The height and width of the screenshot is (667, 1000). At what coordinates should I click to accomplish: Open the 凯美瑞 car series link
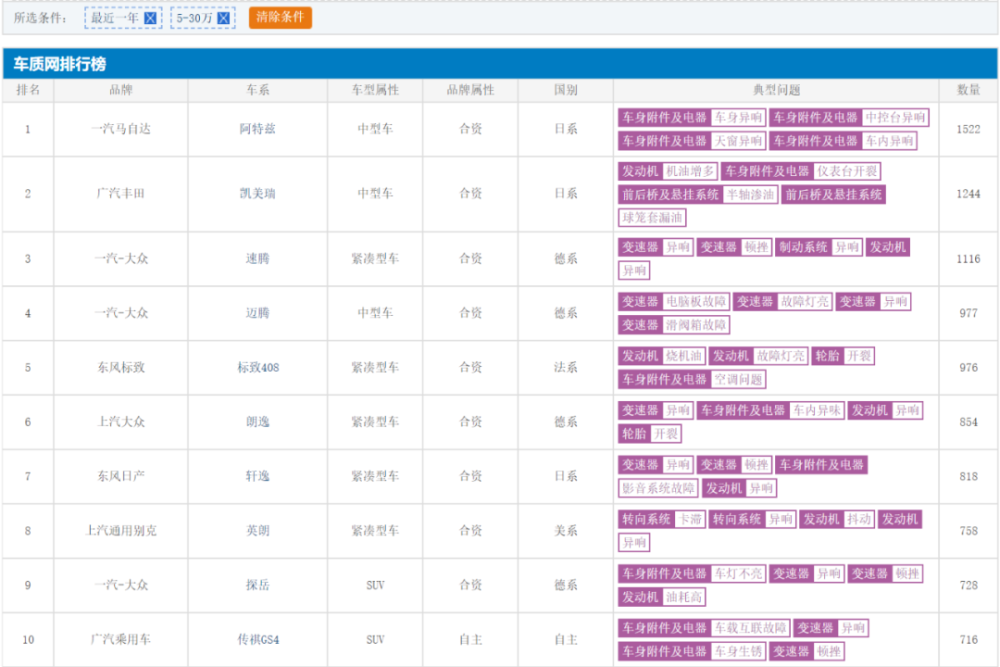[x=258, y=193]
